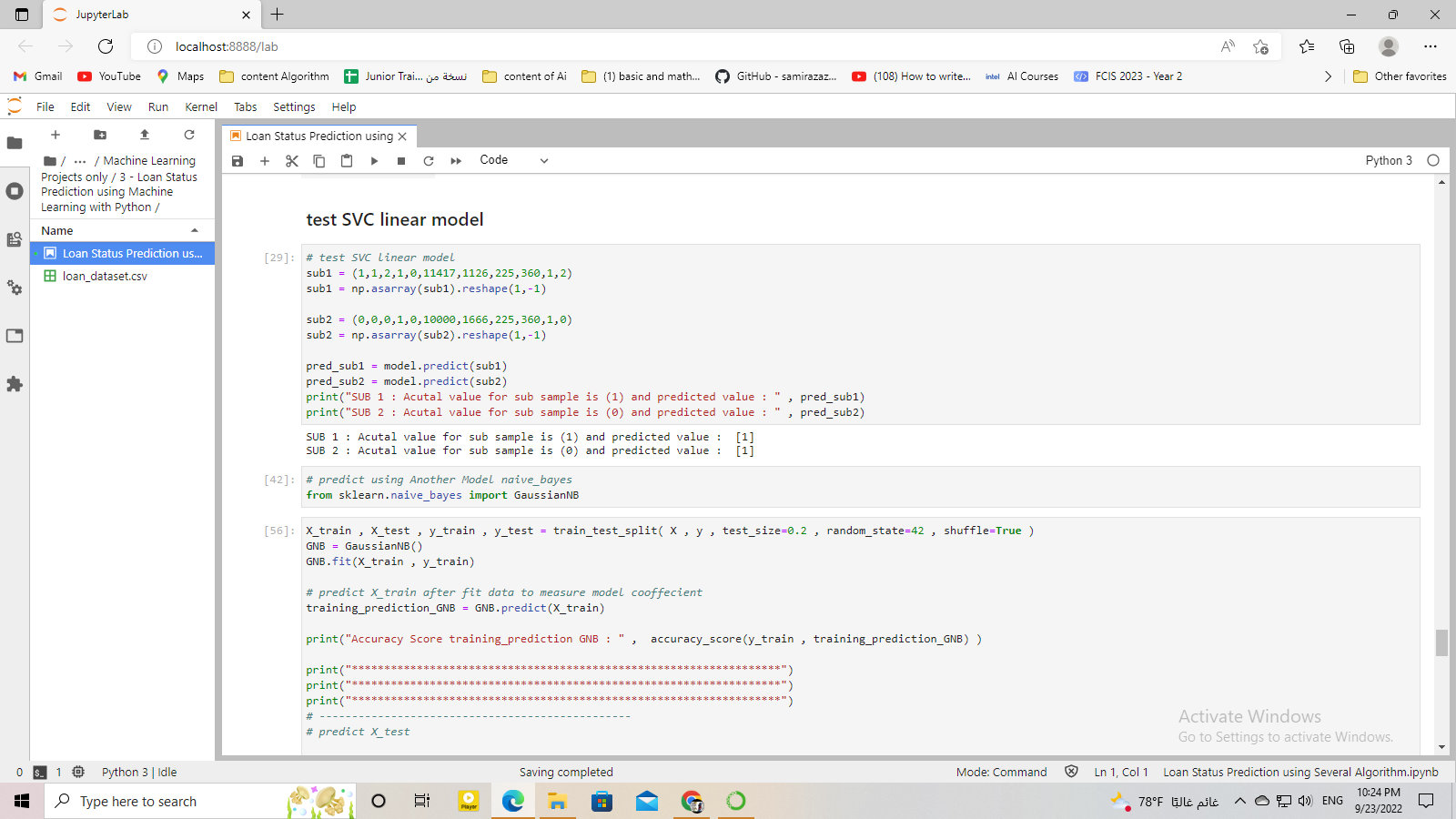Create a new folder in the file browser
Image resolution: width=1456 pixels, height=819 pixels.
100,135
